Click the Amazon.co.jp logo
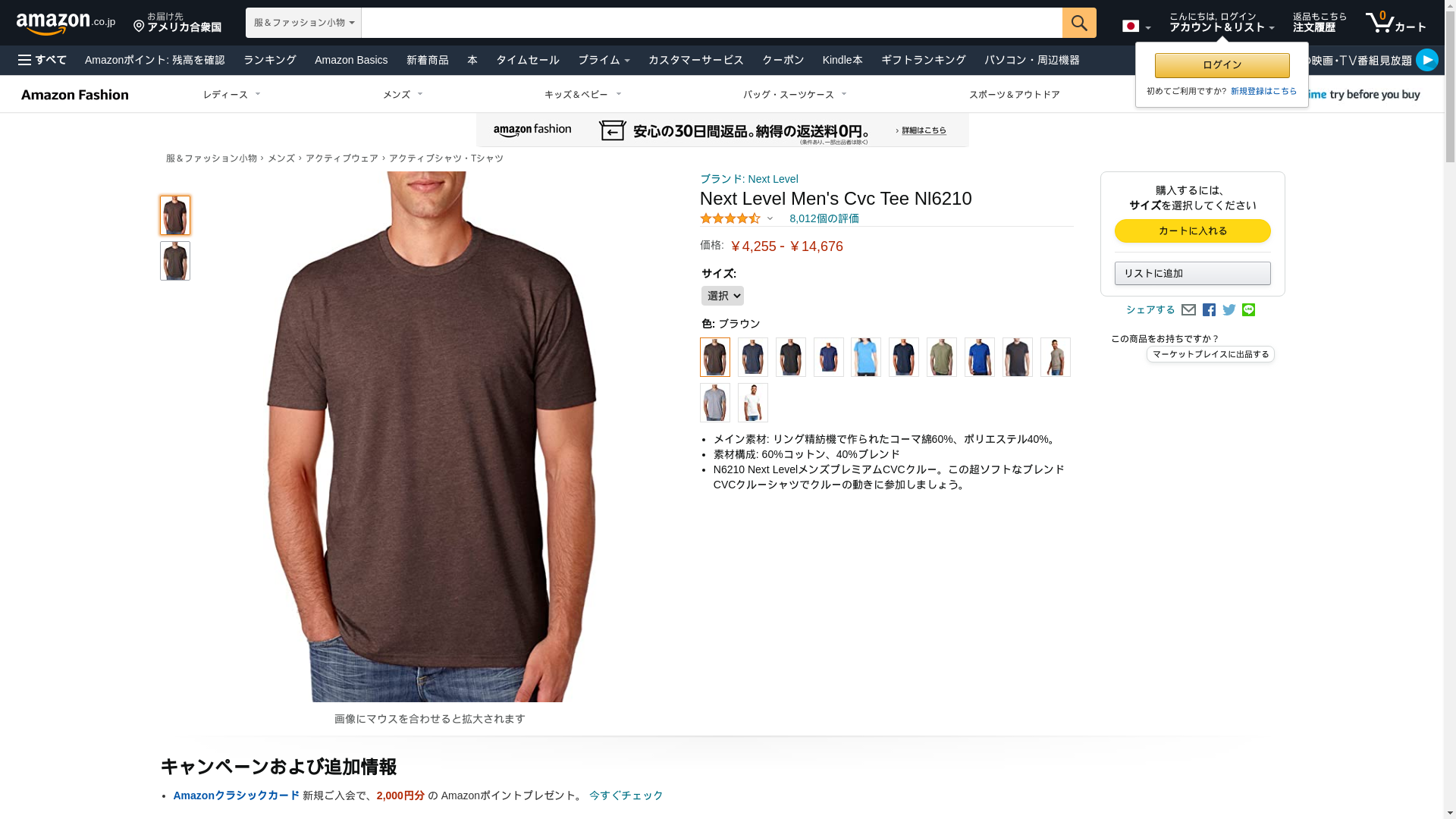This screenshot has width=1456, height=819. point(66,24)
